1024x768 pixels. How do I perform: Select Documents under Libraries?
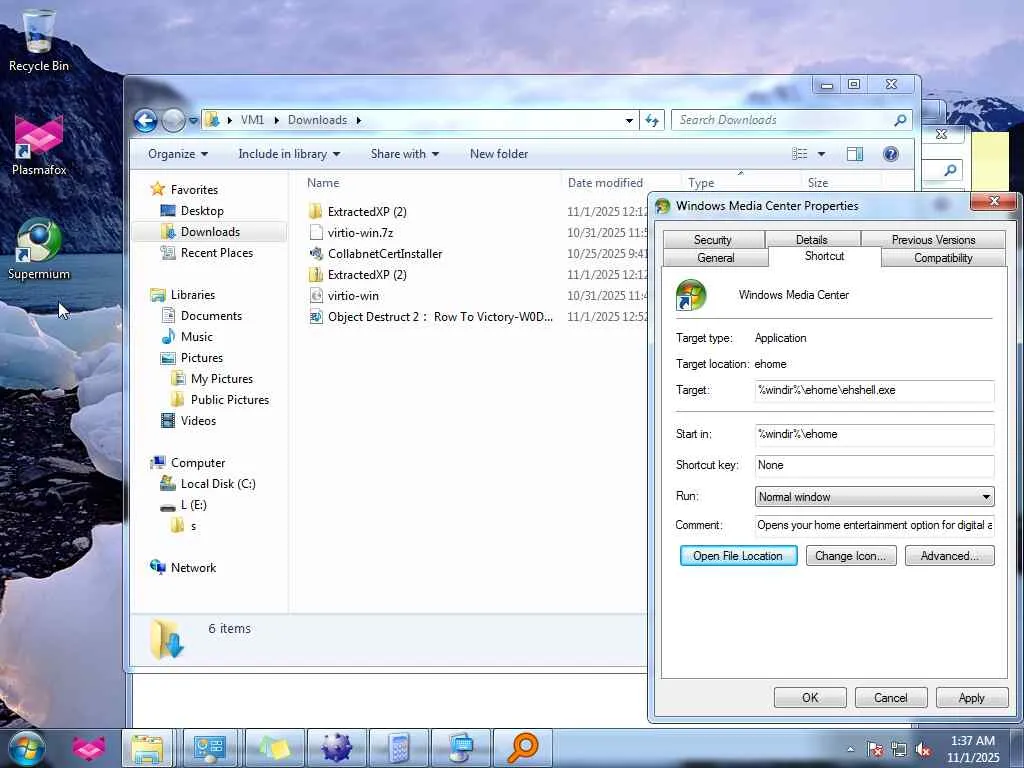211,316
